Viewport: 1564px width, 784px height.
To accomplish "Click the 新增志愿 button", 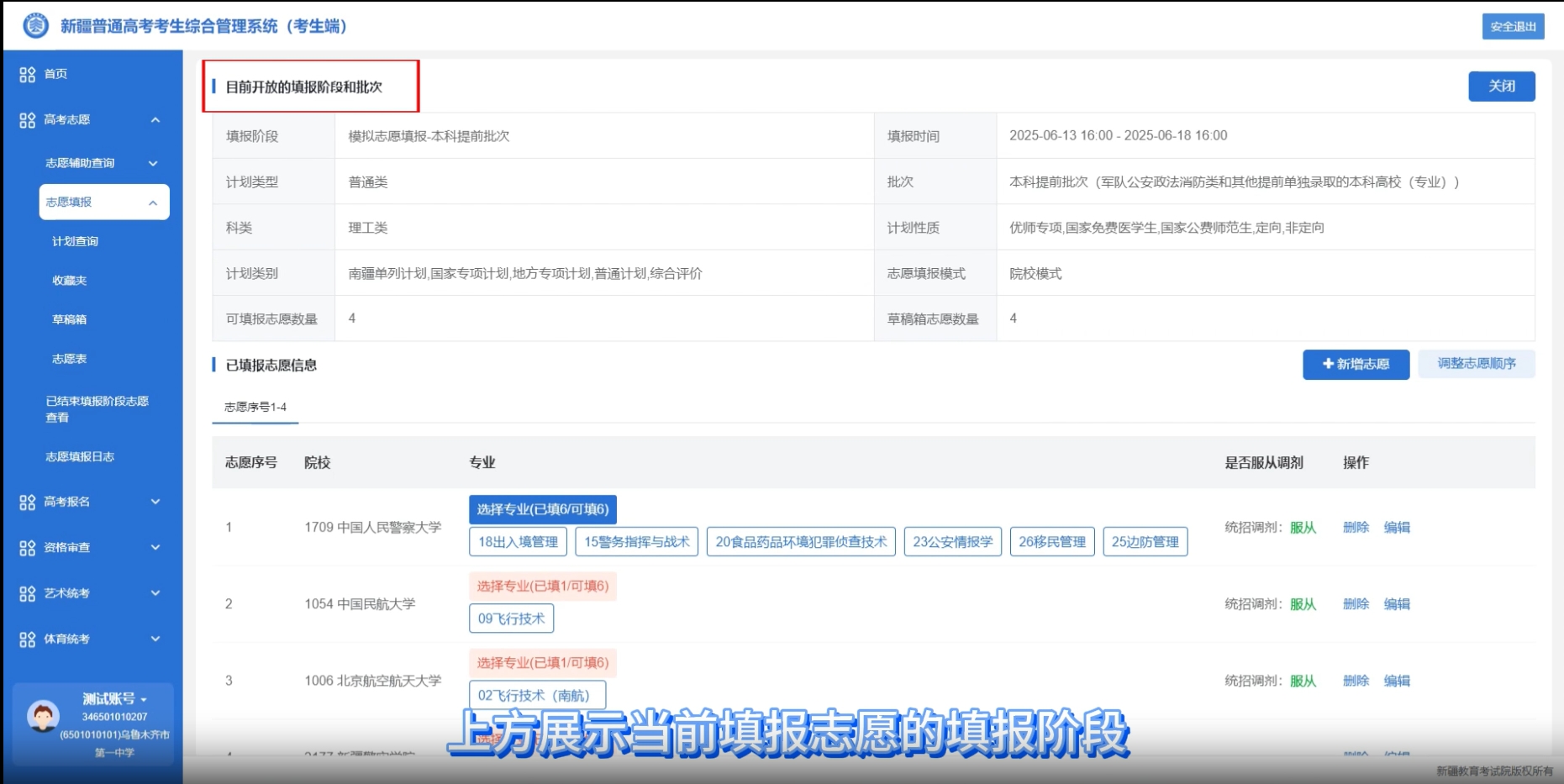I will (x=1356, y=365).
